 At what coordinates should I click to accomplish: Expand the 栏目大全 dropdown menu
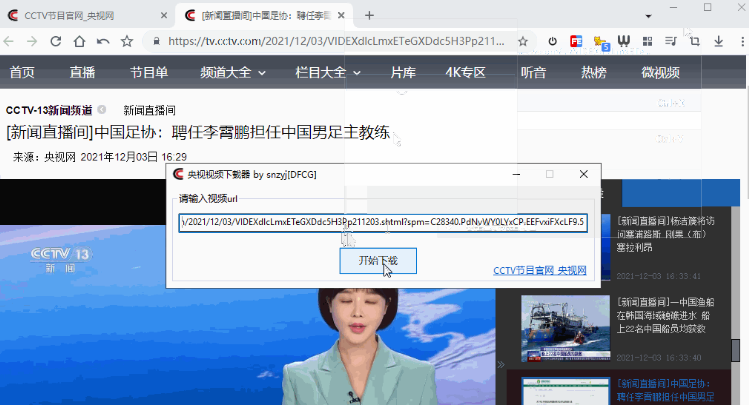click(x=328, y=72)
